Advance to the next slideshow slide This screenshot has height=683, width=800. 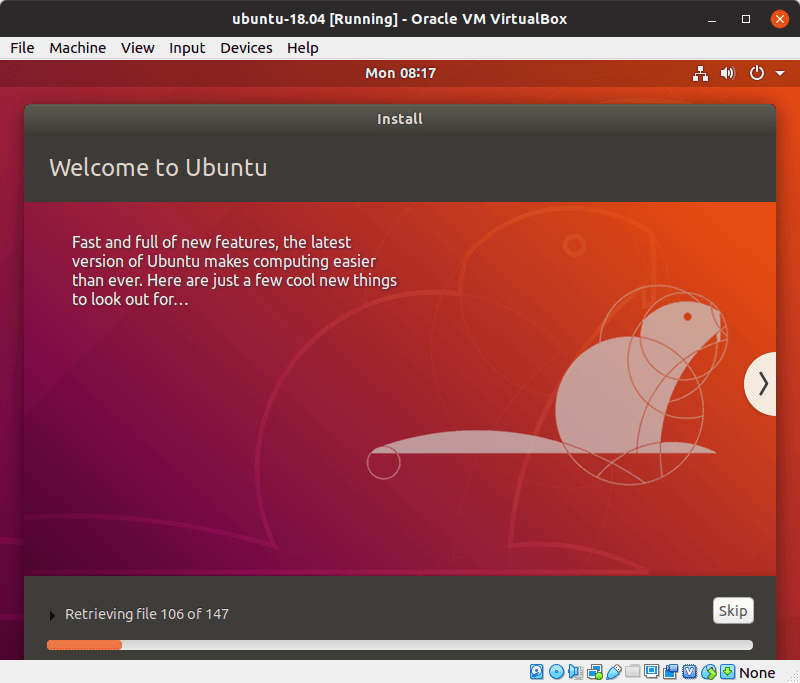click(761, 384)
